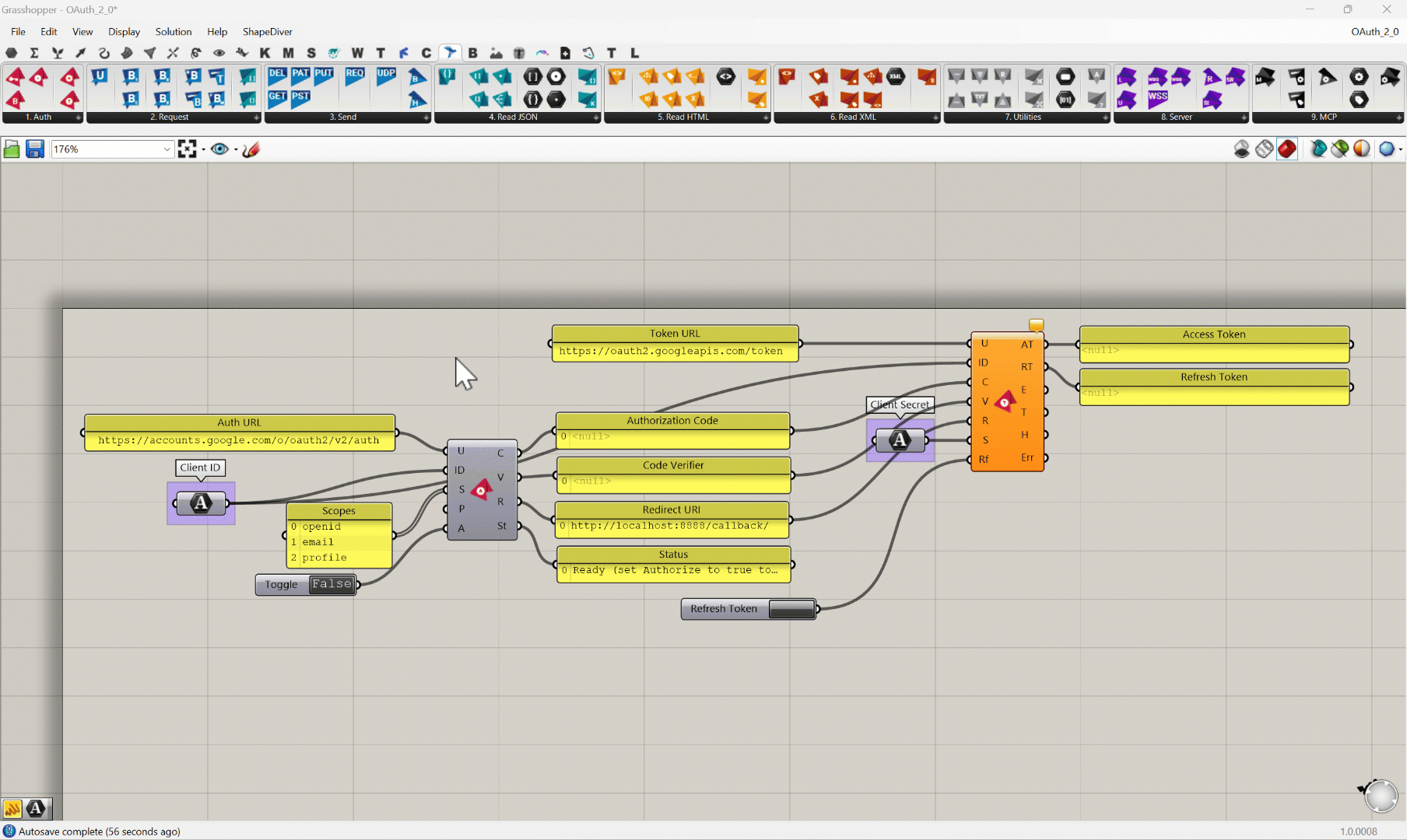
Task: Toggle the Authorize boolean from False
Action: click(332, 584)
